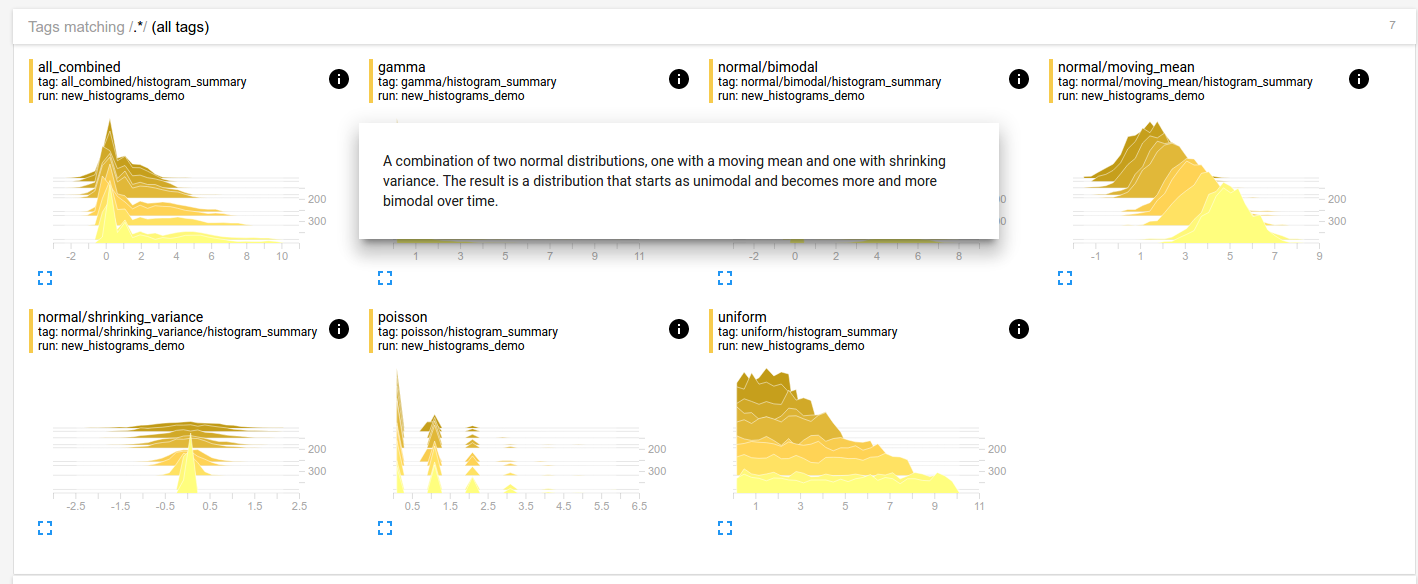Viewport: 1418px width, 584px height.
Task: Open the info tooltip for all_combined
Action: tap(339, 78)
